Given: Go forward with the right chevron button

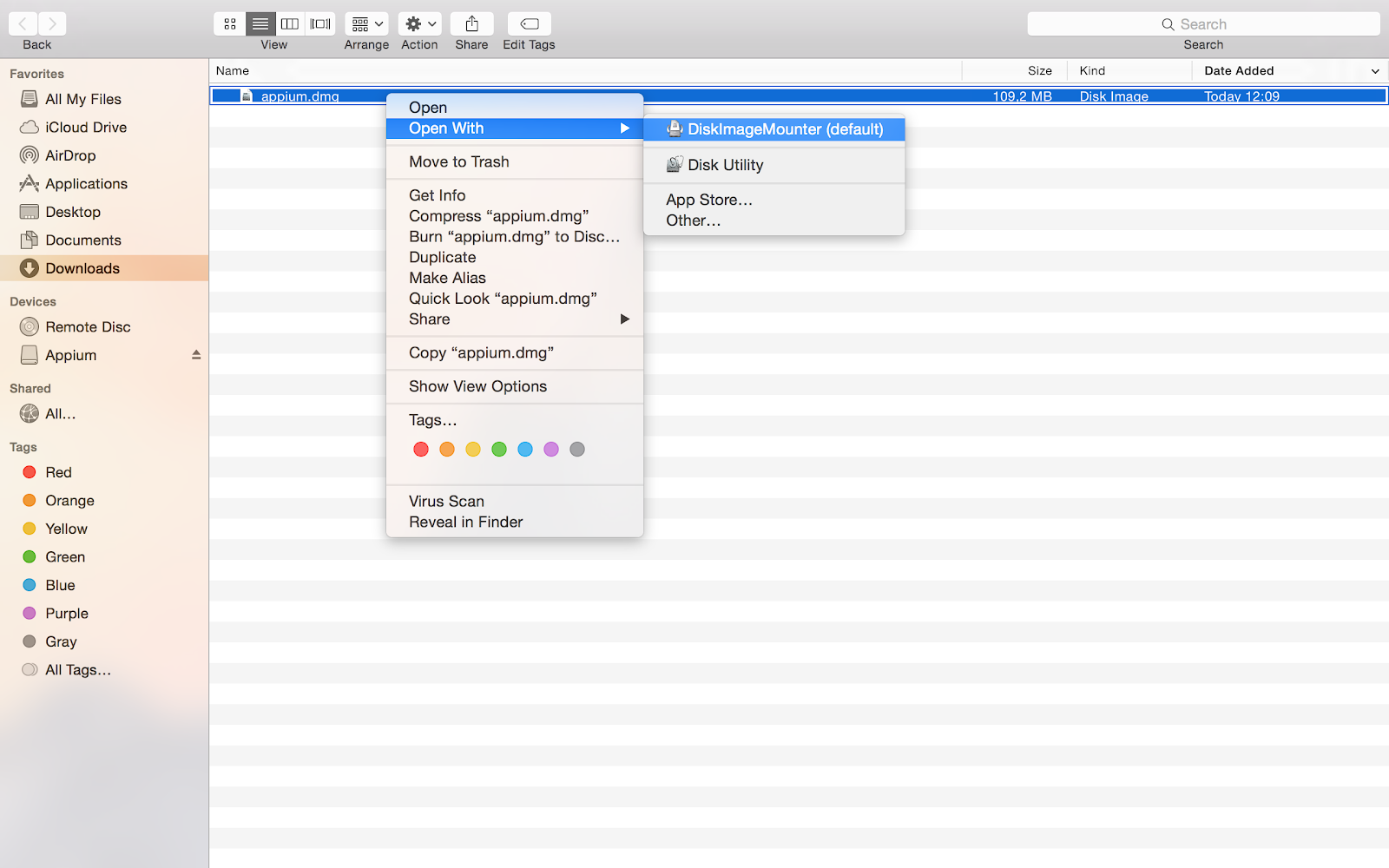Looking at the screenshot, I should (x=52, y=23).
